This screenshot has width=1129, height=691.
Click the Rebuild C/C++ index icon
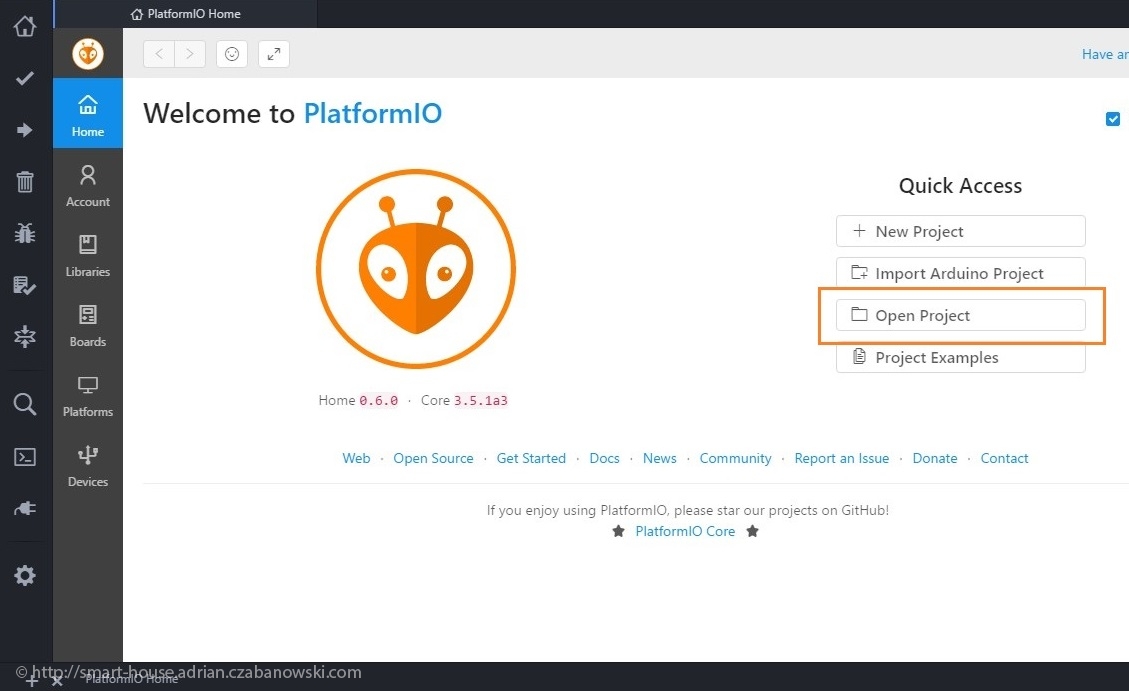pyautogui.click(x=24, y=336)
